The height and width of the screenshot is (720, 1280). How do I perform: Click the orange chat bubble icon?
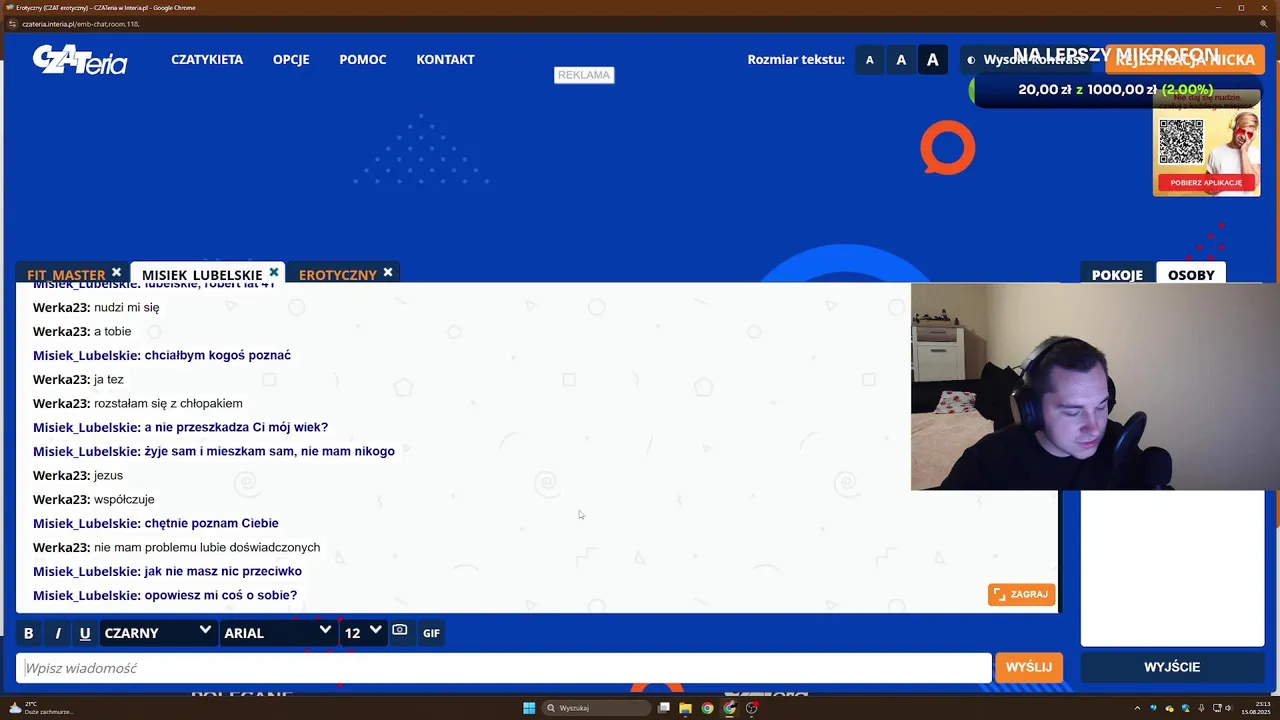(947, 147)
